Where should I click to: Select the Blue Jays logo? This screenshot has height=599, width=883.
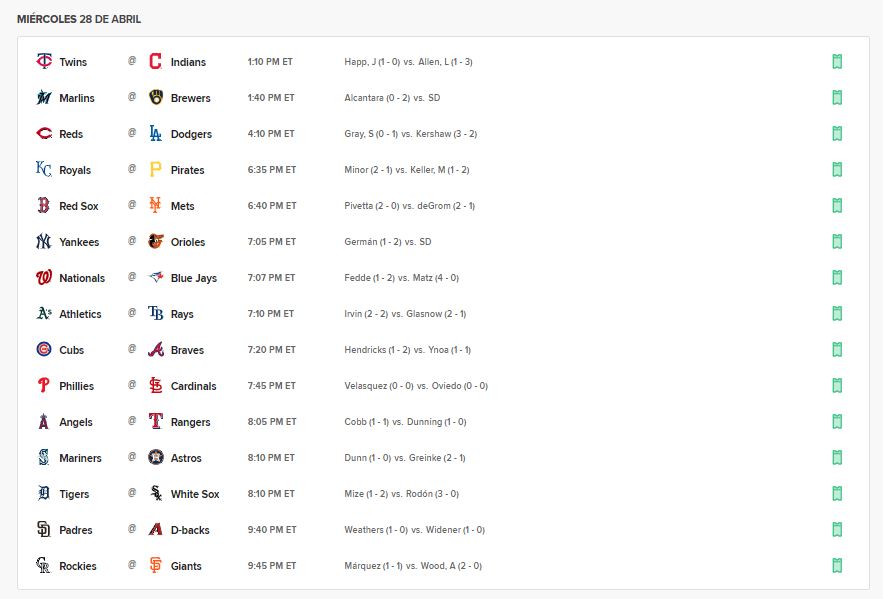[x=156, y=277]
